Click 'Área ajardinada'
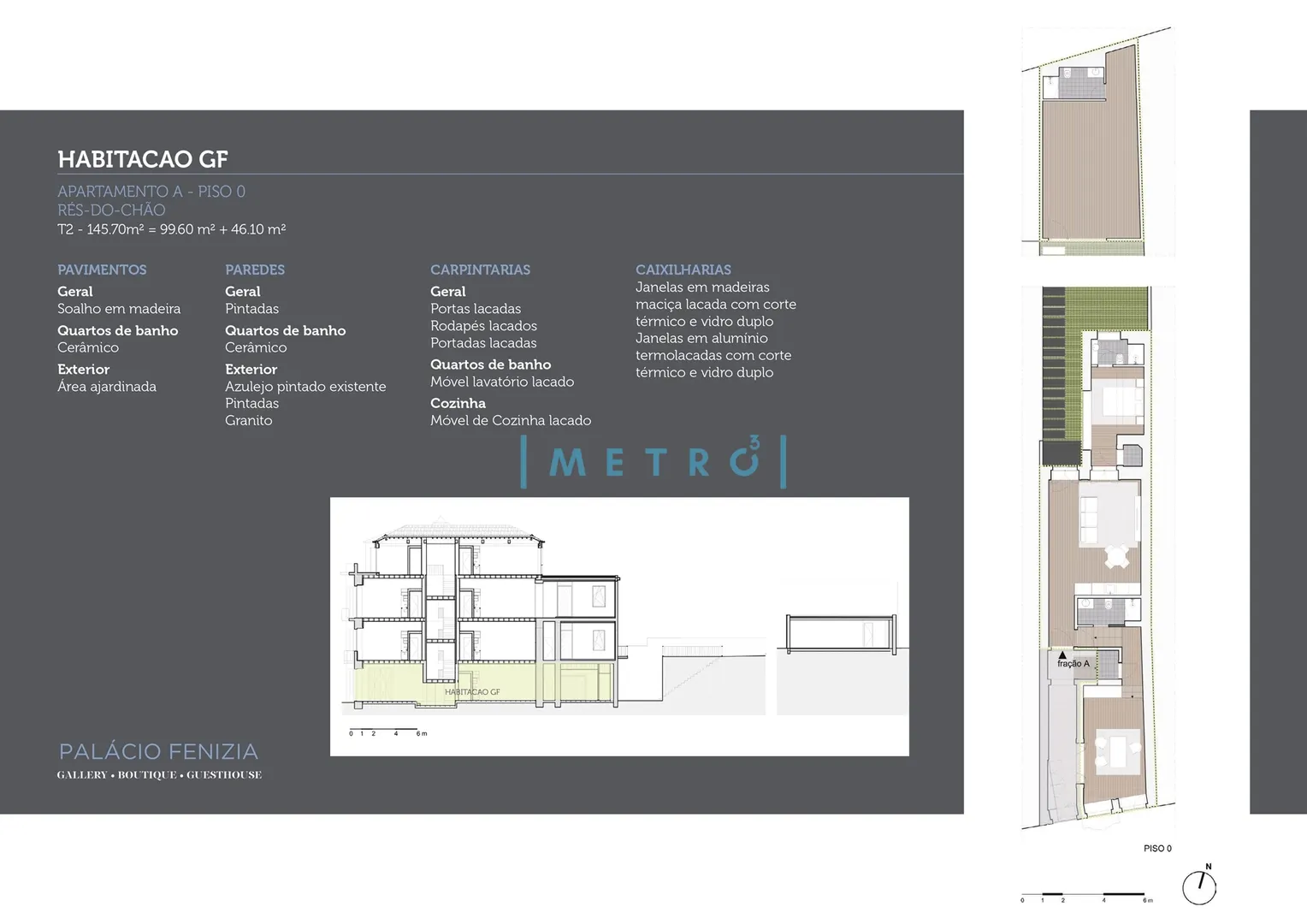1307x924 pixels. pos(107,387)
